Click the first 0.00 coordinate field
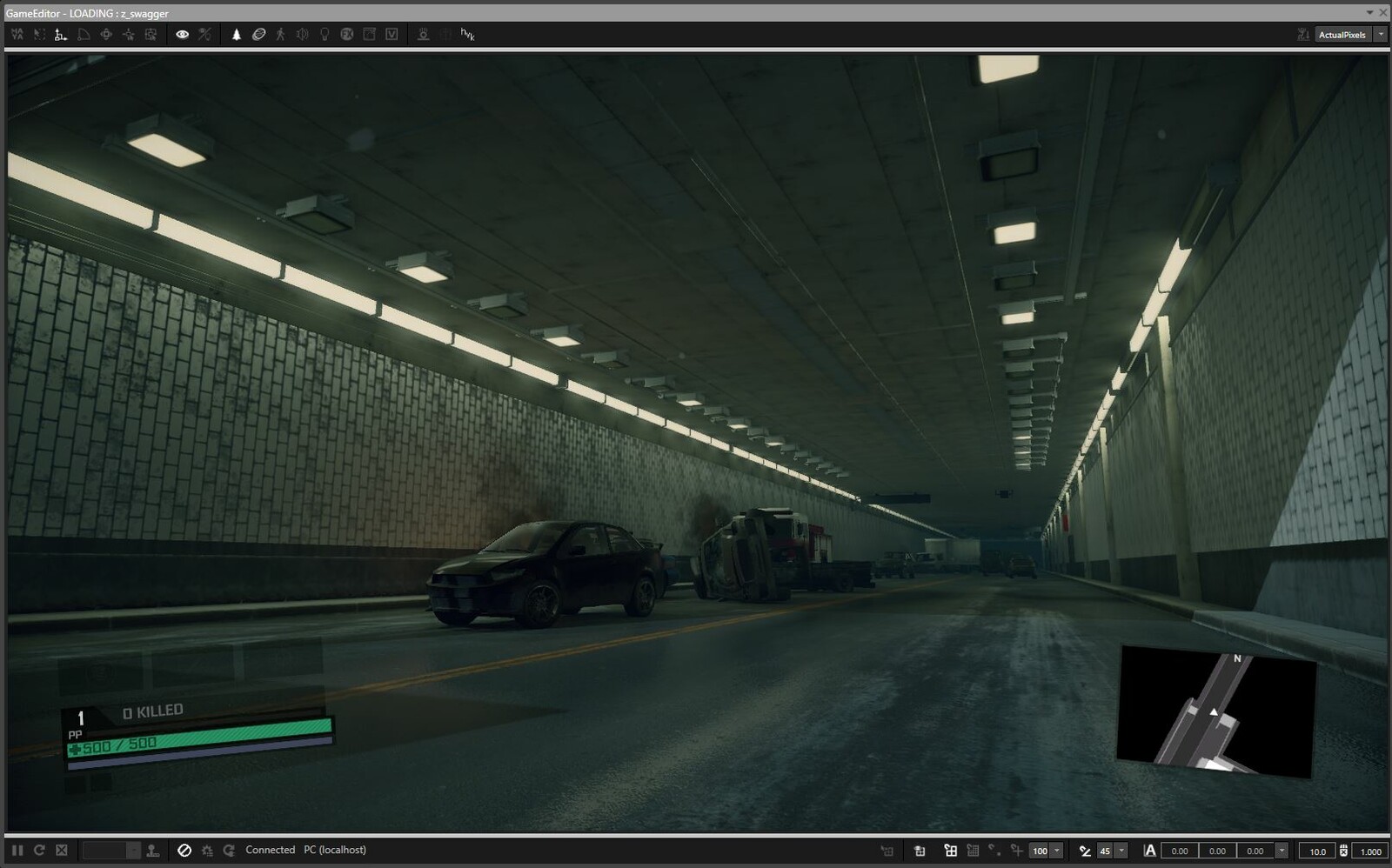Screen dimensions: 1392x868 coord(1180,851)
